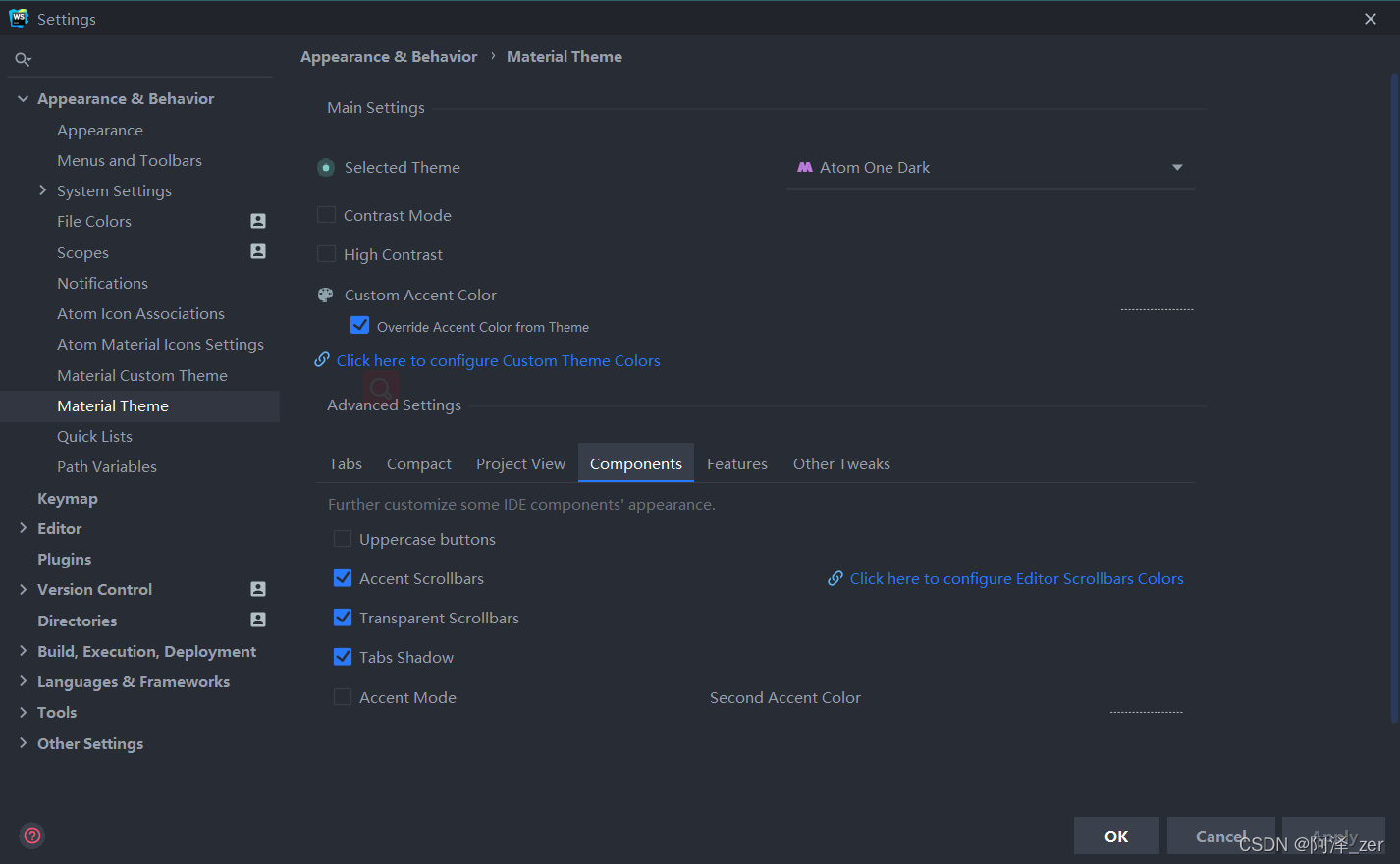
Task: Switch to the Tabs tab
Action: pos(346,463)
